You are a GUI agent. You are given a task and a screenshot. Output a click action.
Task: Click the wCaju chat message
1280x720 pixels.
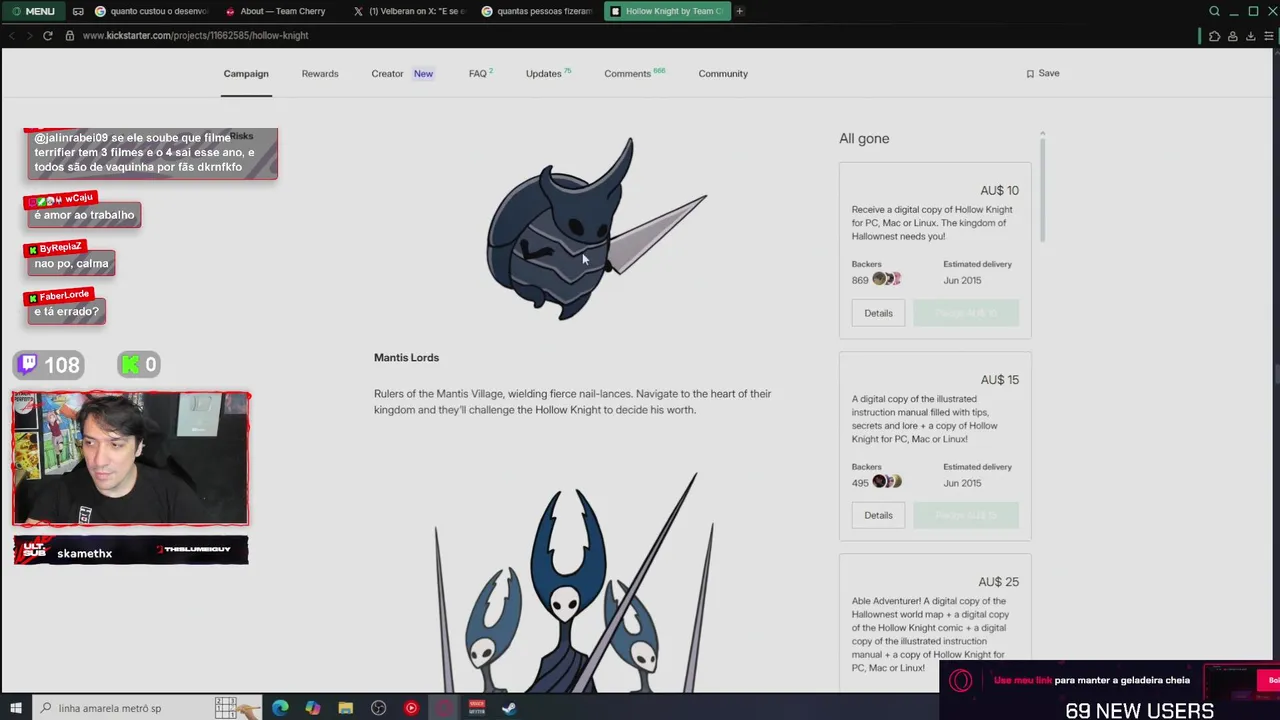[84, 215]
